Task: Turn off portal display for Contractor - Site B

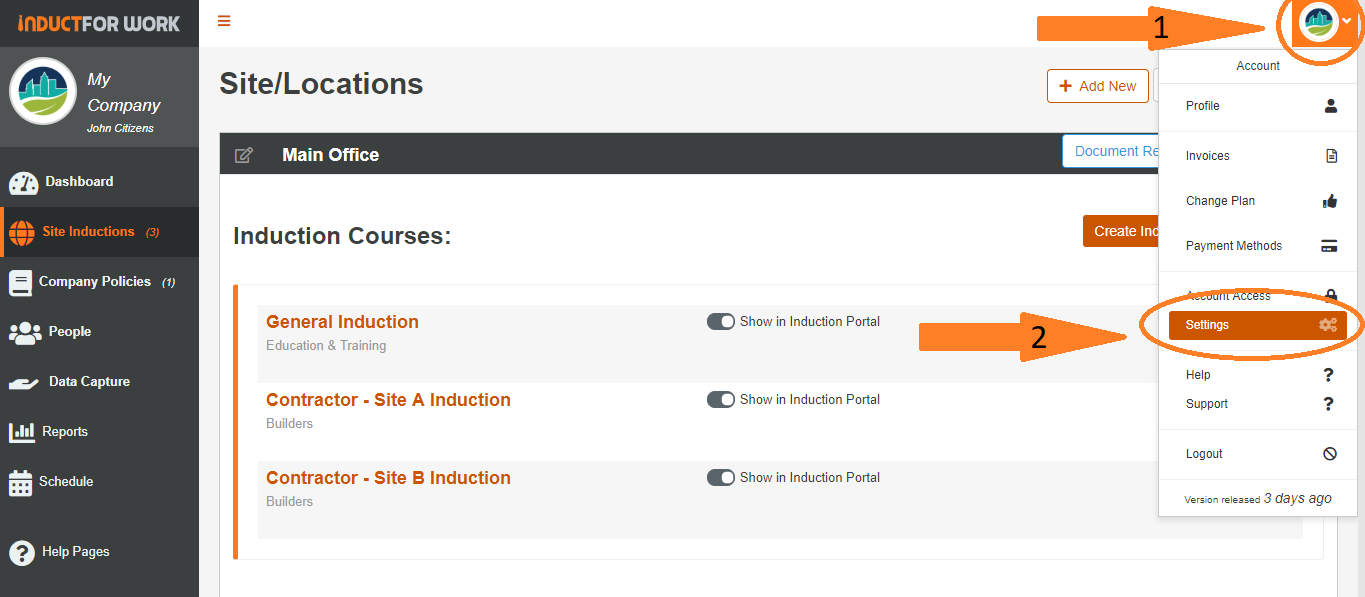Action: coord(721,477)
